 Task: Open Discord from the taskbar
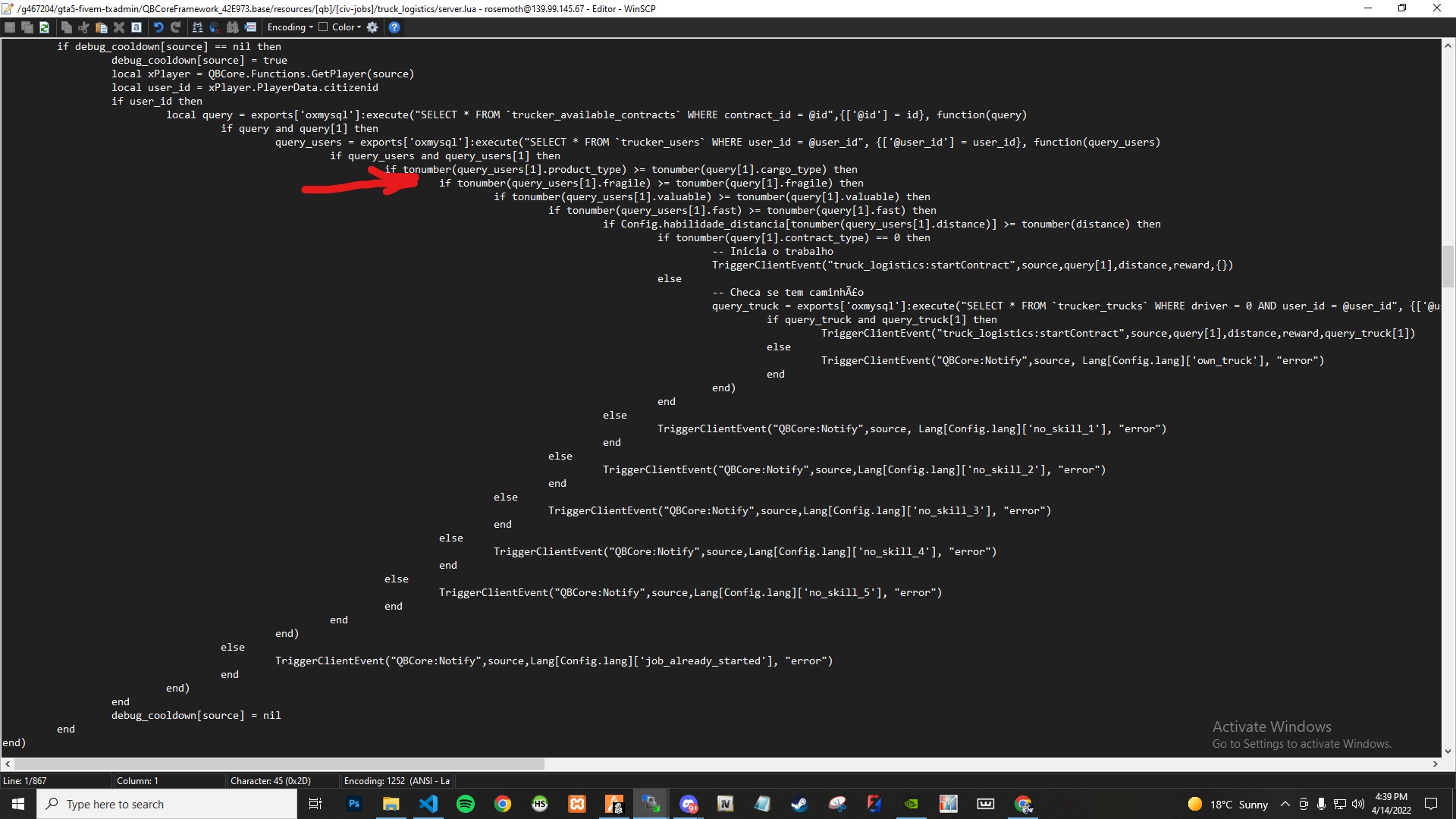[x=689, y=804]
